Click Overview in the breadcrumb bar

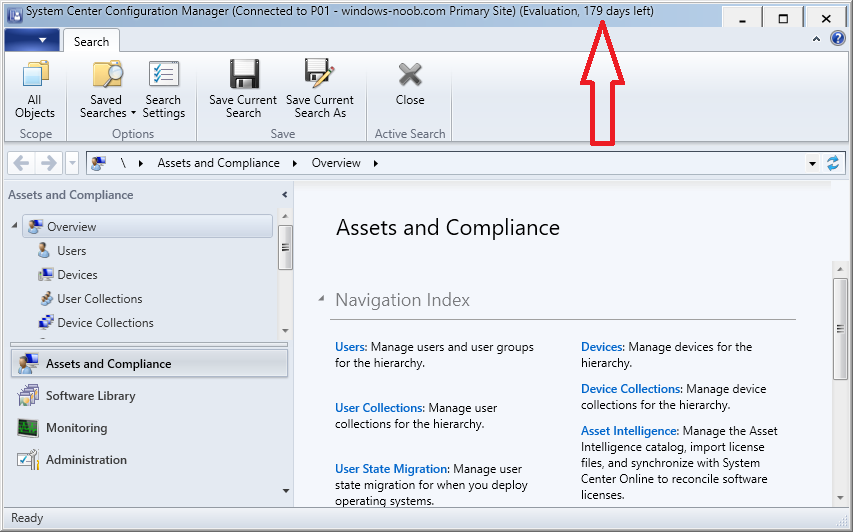point(336,163)
